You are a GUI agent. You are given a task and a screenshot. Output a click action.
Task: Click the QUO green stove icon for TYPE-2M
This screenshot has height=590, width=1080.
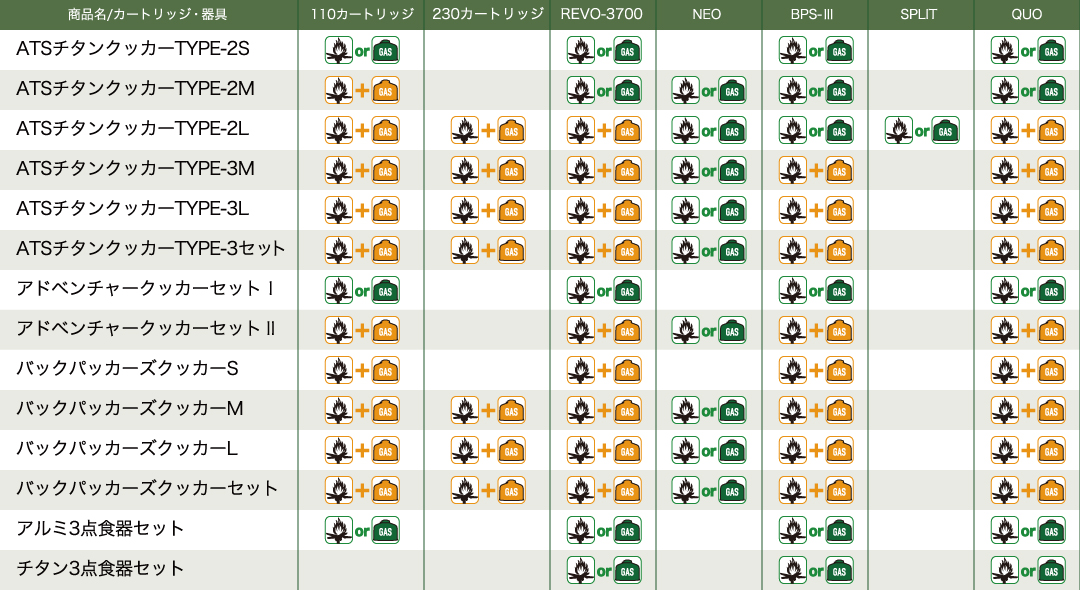1005,90
